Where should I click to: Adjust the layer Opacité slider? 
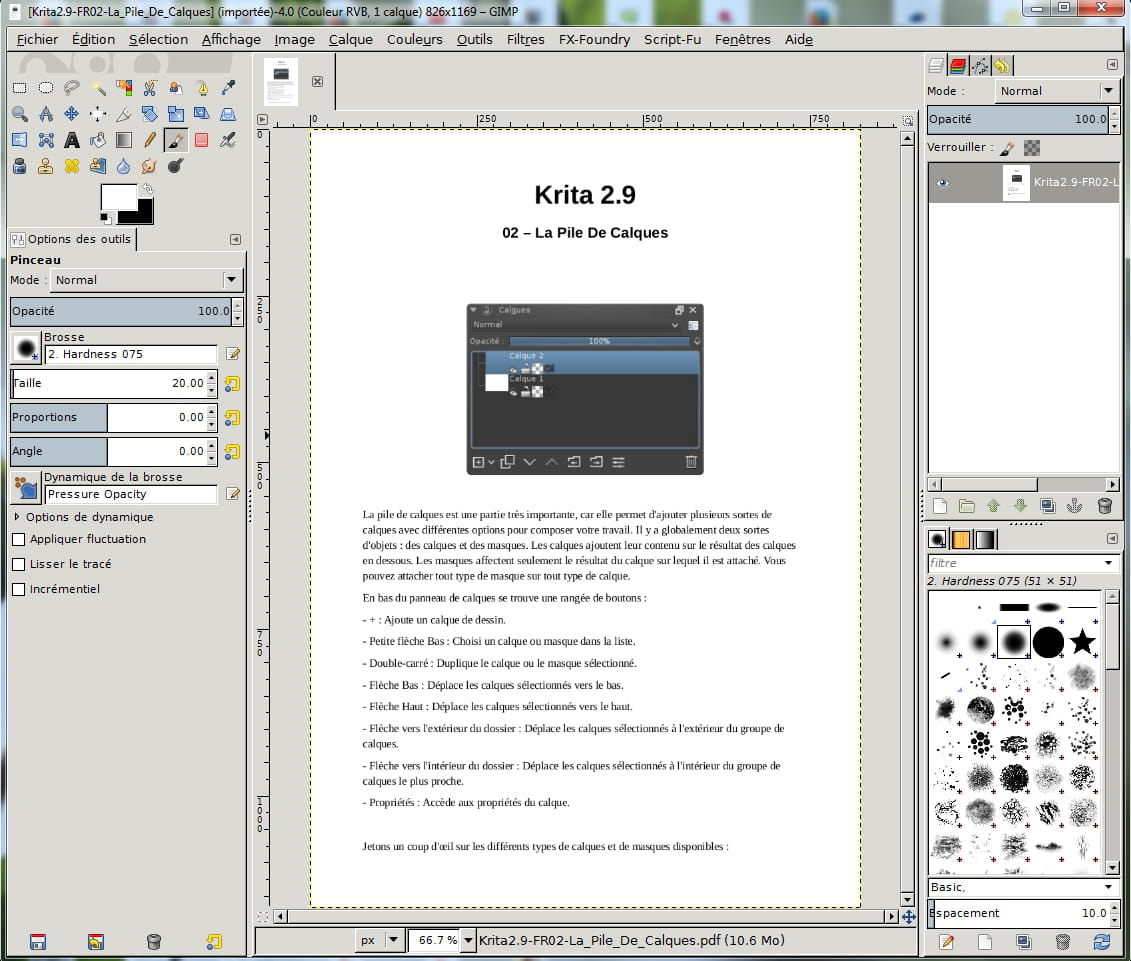(x=1018, y=119)
